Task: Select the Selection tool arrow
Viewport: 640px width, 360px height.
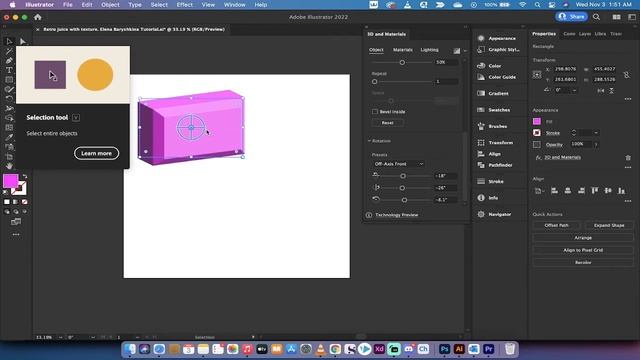Action: [9, 41]
